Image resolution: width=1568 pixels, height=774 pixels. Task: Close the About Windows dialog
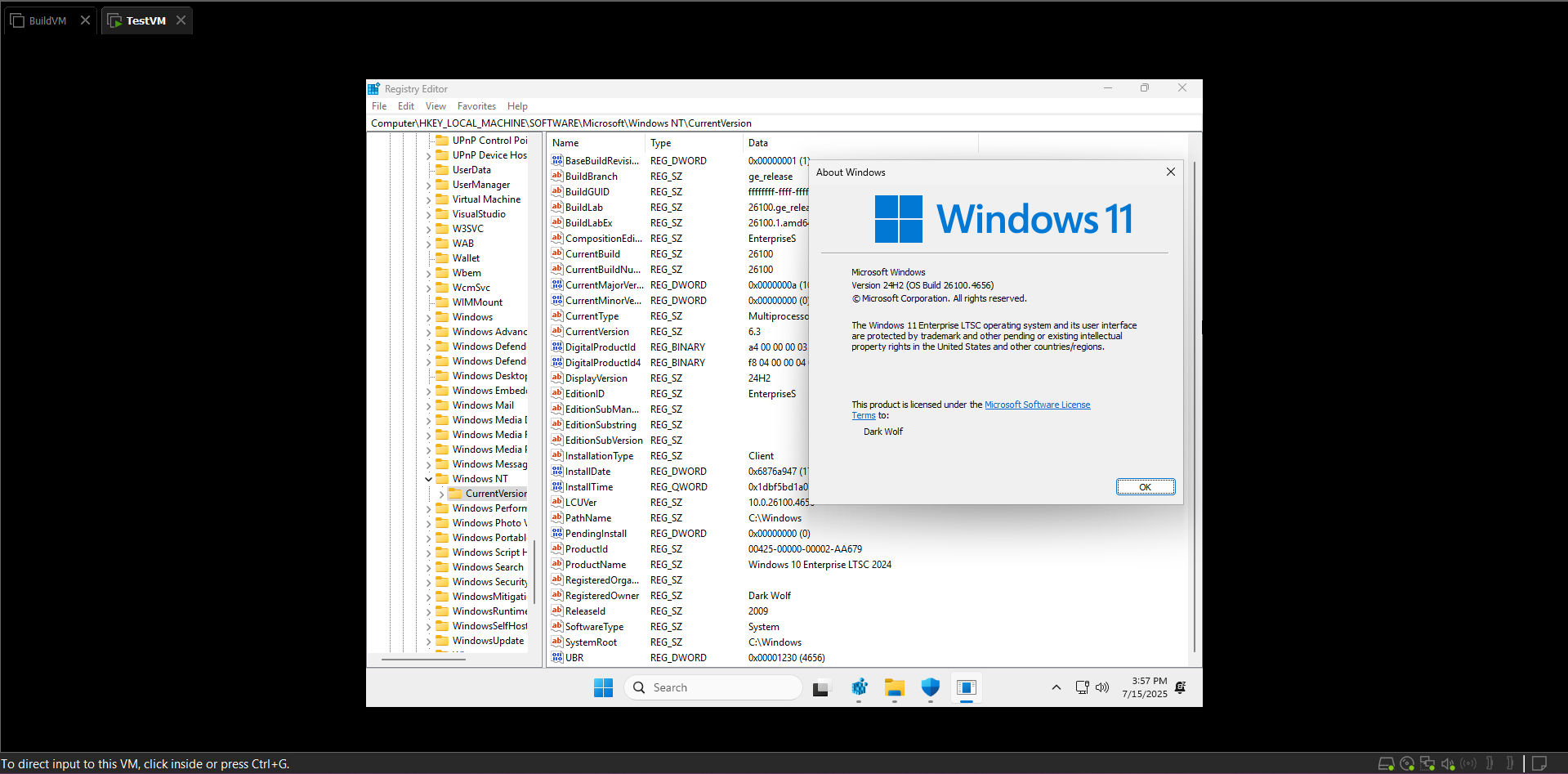coord(1170,172)
